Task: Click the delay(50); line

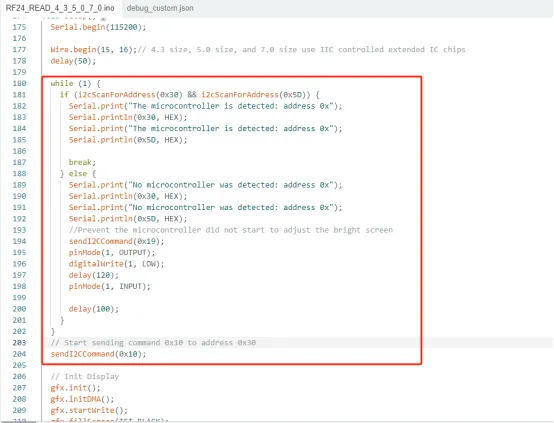Action: [x=73, y=61]
